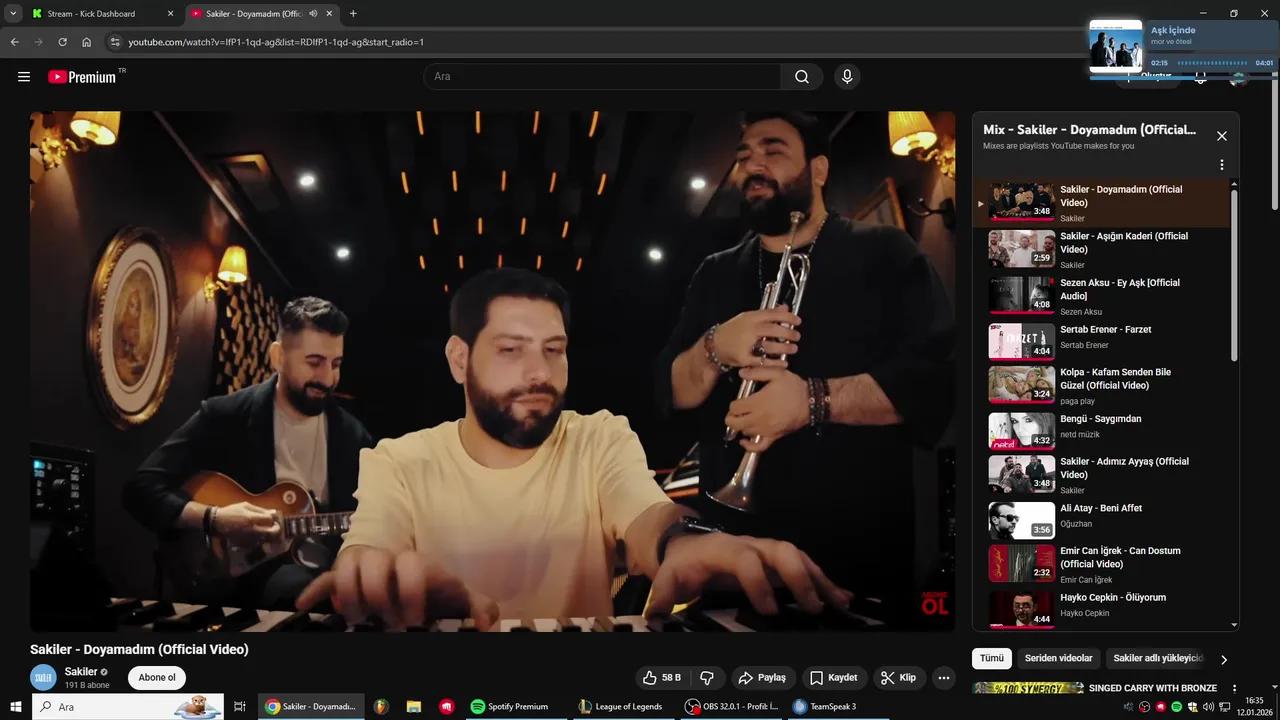Viewport: 1280px width, 720px height.
Task: Open the Sakiler channel page
Action: tap(80, 671)
